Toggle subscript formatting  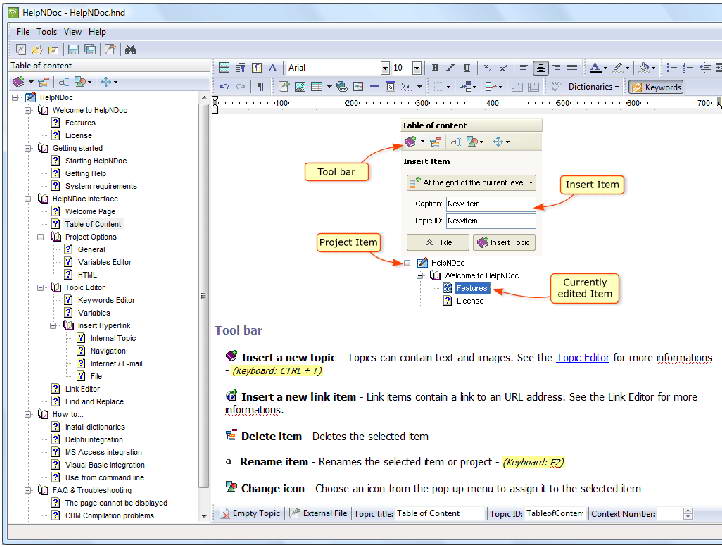click(x=487, y=68)
